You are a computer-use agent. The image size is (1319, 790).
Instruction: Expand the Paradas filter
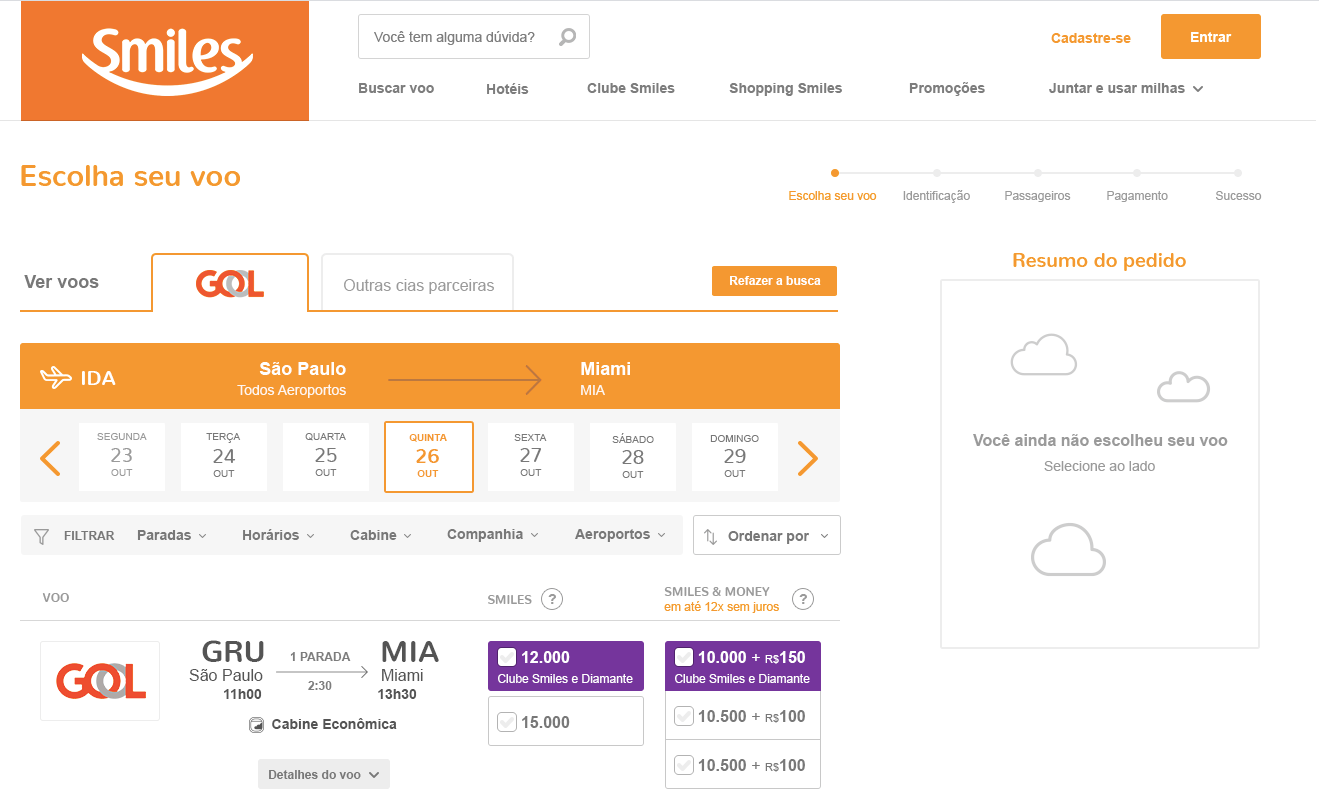(x=172, y=535)
